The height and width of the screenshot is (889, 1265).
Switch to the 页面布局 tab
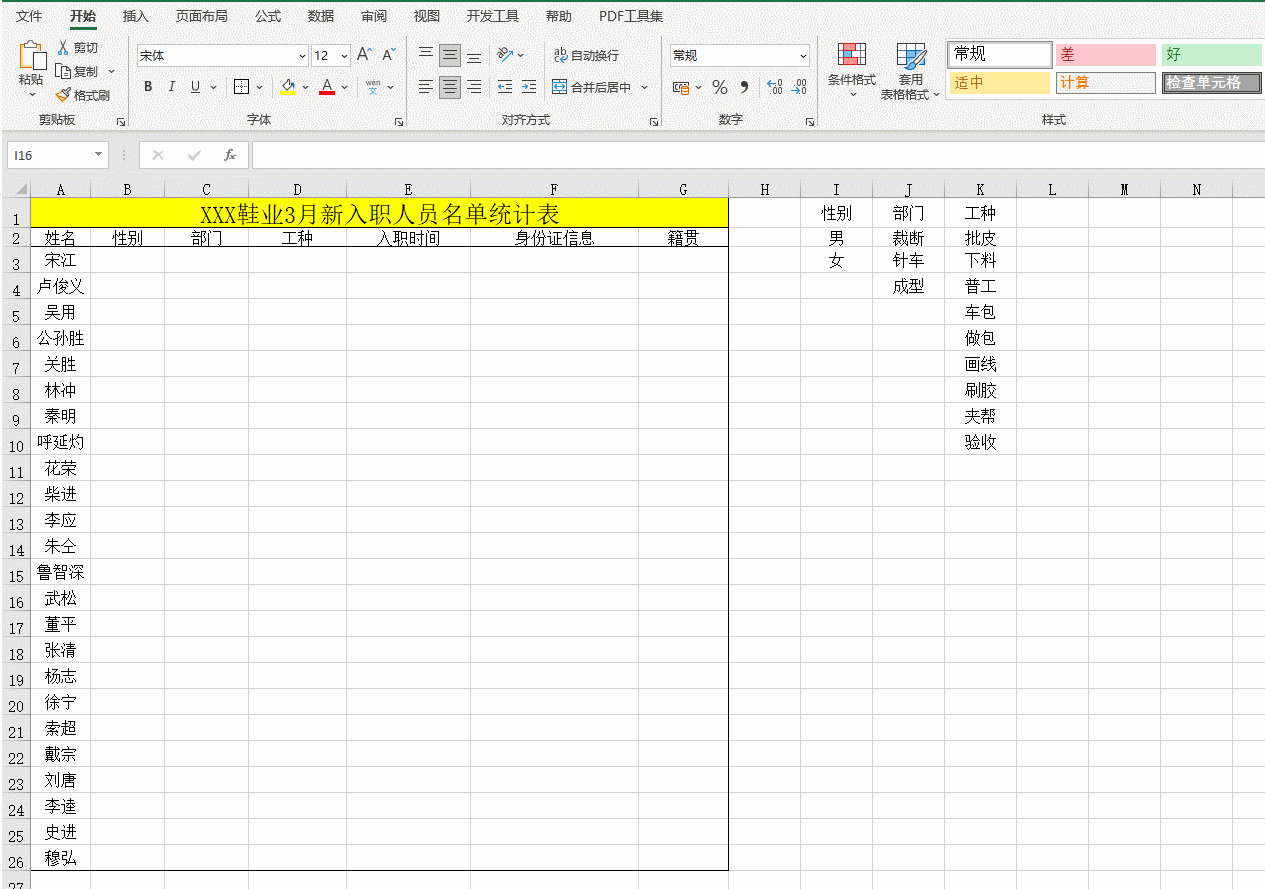click(201, 16)
